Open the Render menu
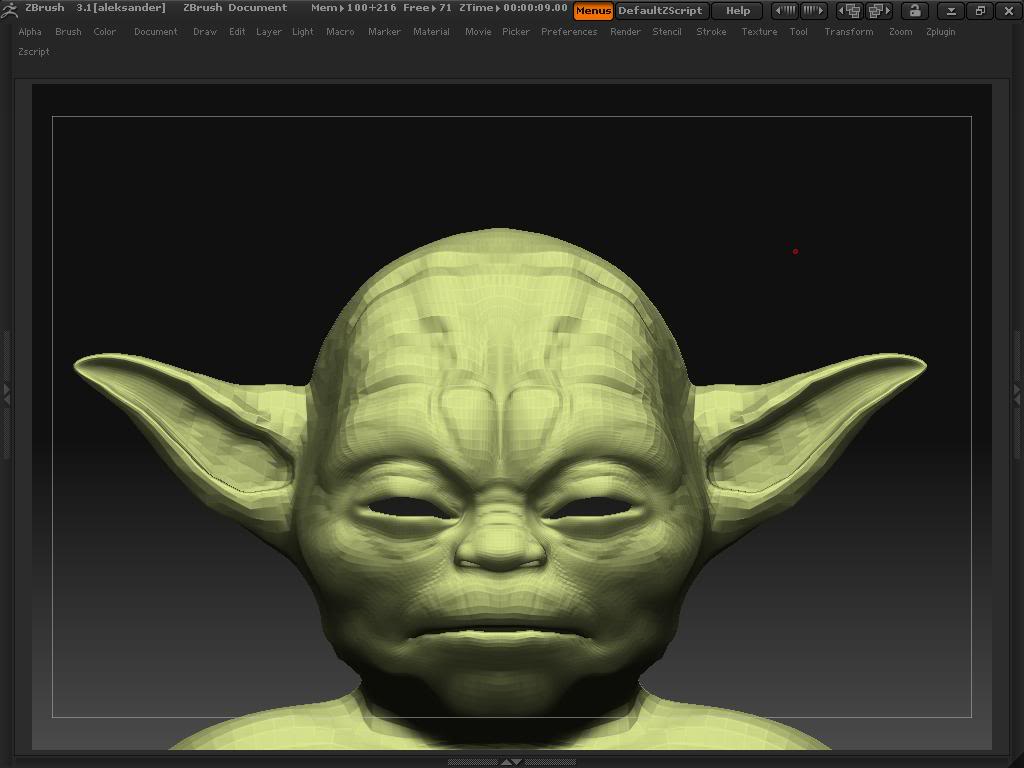This screenshot has width=1024, height=768. tap(625, 31)
